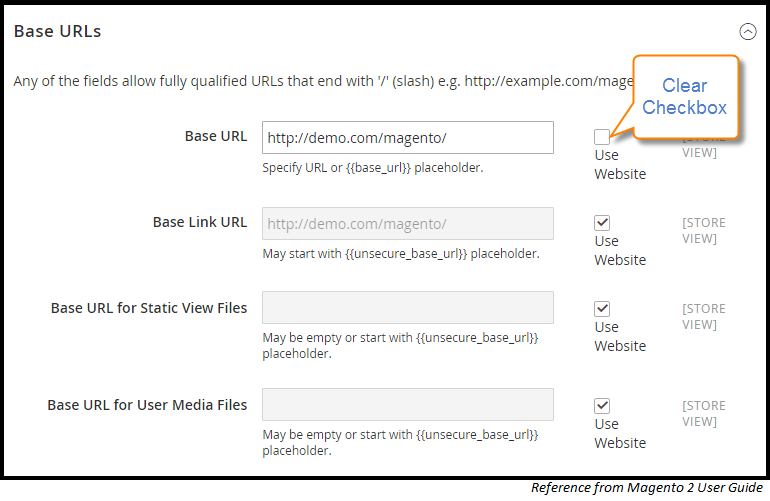
Task: Click Use Website text beside Base Link URL
Action: coord(620,250)
